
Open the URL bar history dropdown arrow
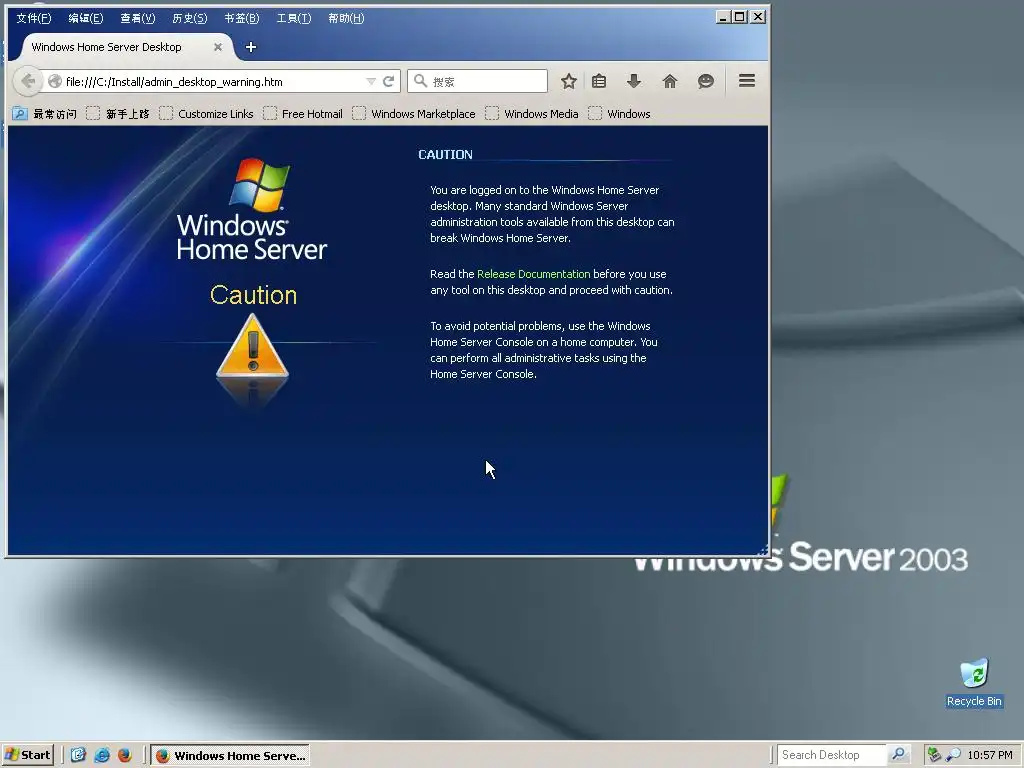[371, 82]
